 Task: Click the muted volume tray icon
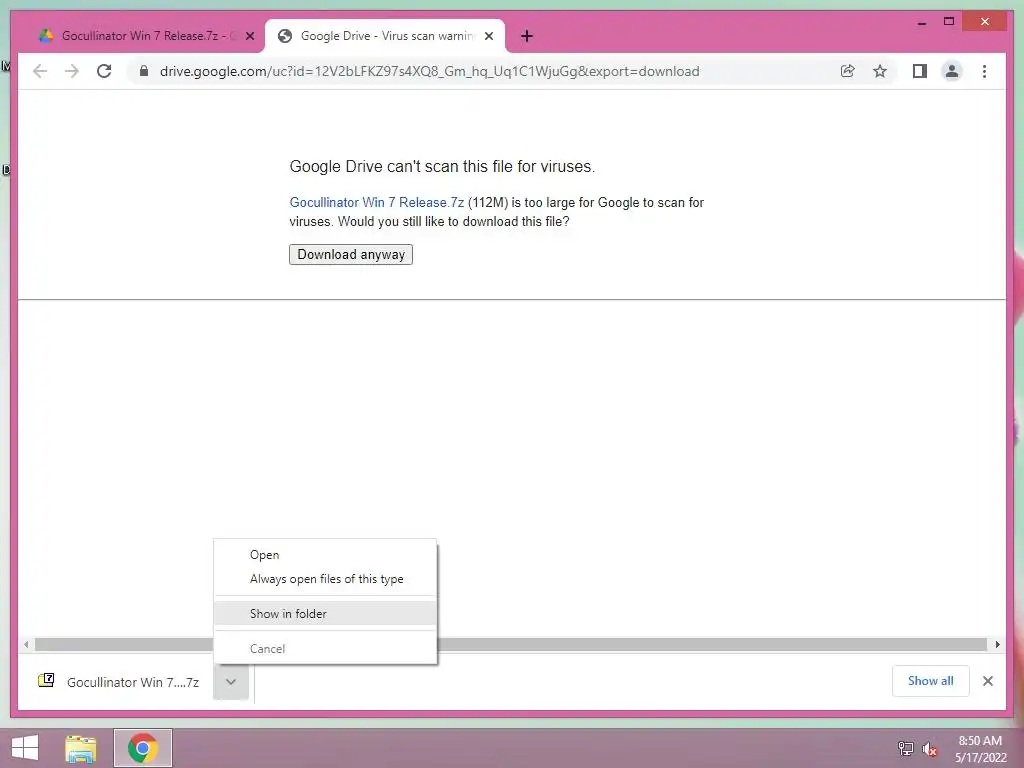[x=929, y=748]
